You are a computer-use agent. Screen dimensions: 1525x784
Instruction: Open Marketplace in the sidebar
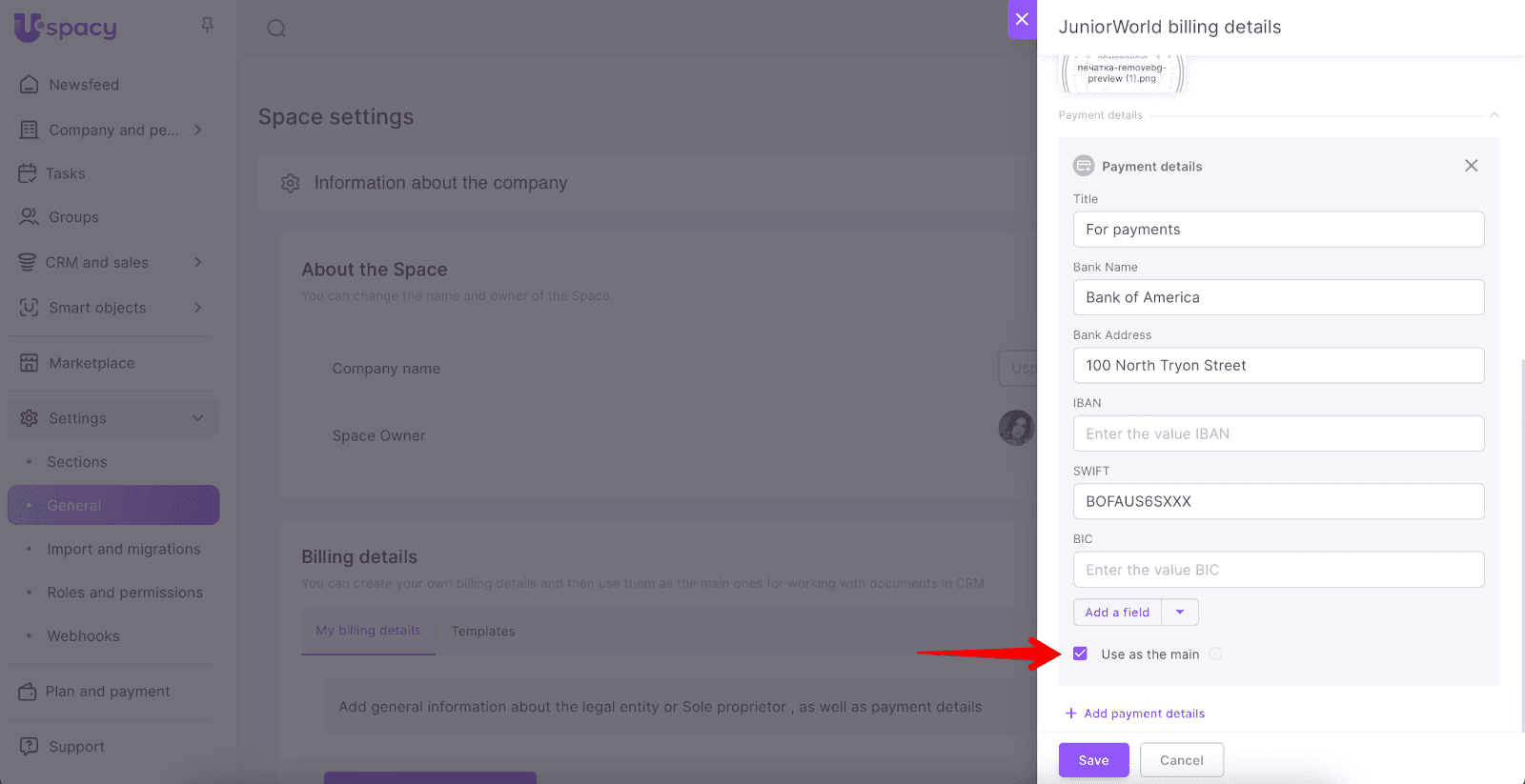pos(91,363)
